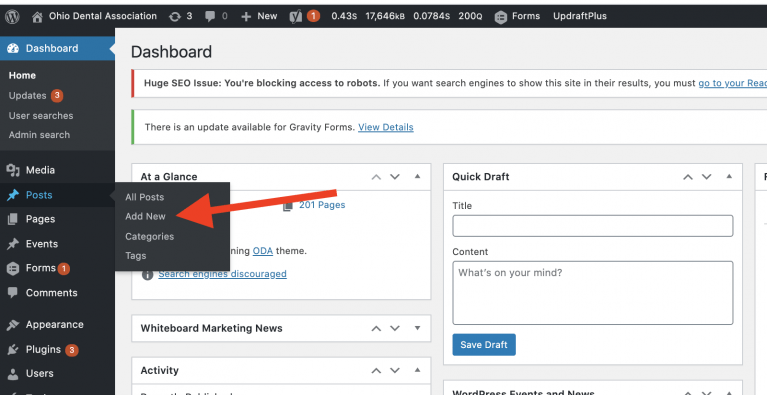The height and width of the screenshot is (395, 767).
Task: Collapse the Activity panel
Action: 417,371
